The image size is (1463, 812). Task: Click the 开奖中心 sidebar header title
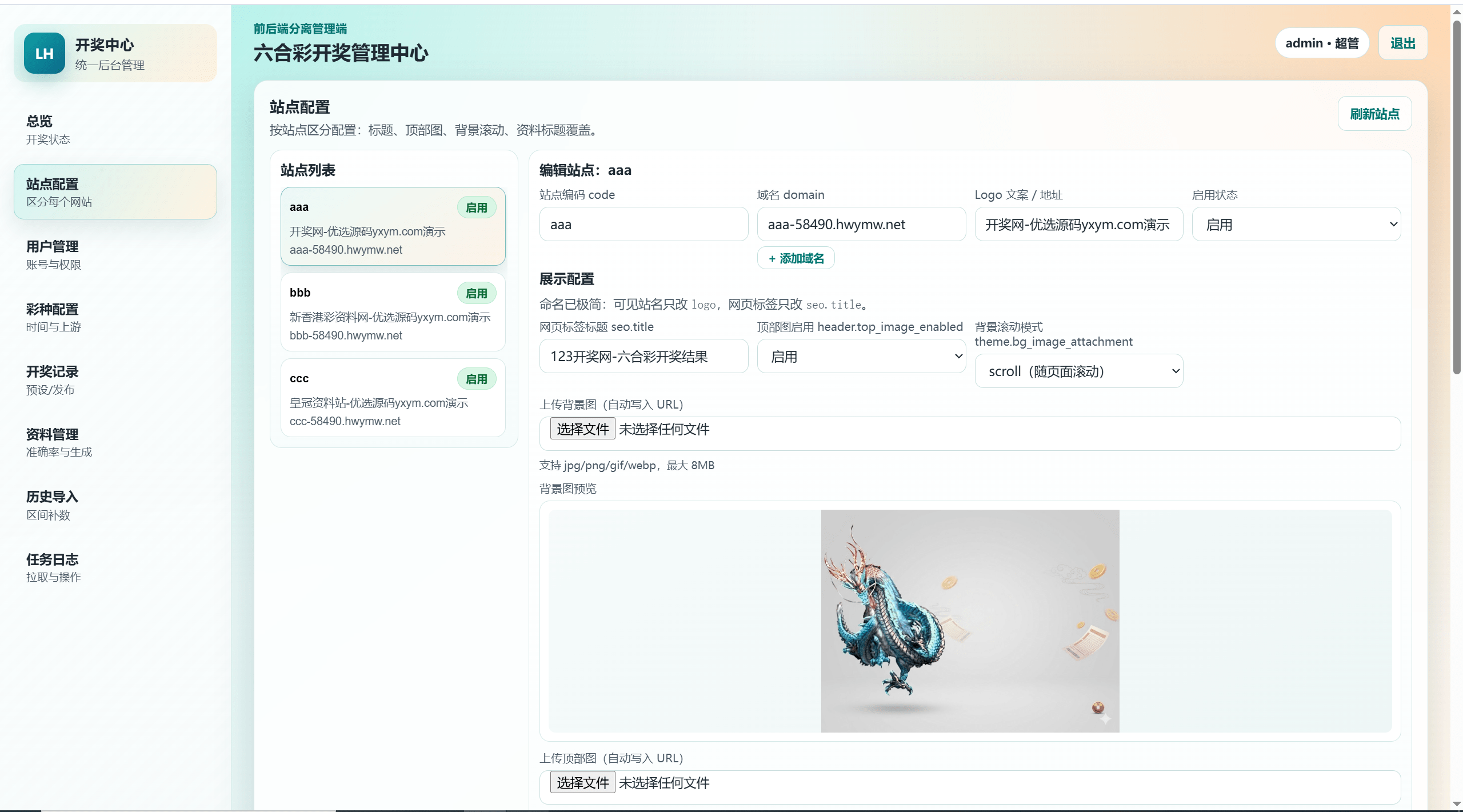pos(105,45)
